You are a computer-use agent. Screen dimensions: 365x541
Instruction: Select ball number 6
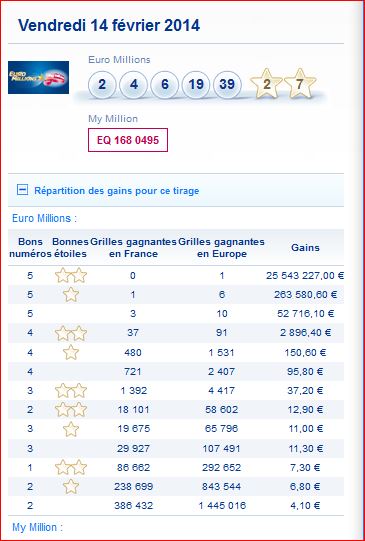click(x=165, y=84)
